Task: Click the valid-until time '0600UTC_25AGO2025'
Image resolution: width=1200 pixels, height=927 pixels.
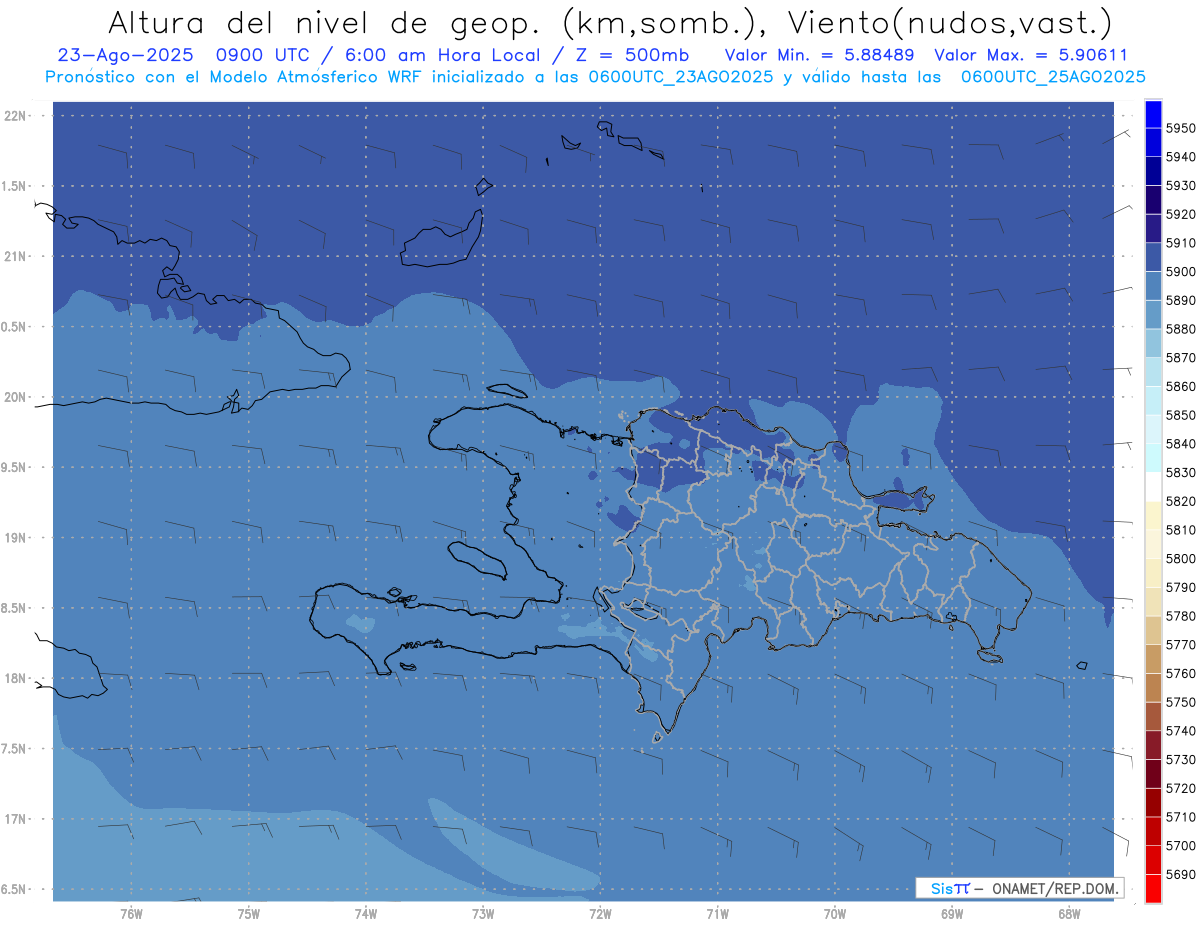Action: [1053, 77]
